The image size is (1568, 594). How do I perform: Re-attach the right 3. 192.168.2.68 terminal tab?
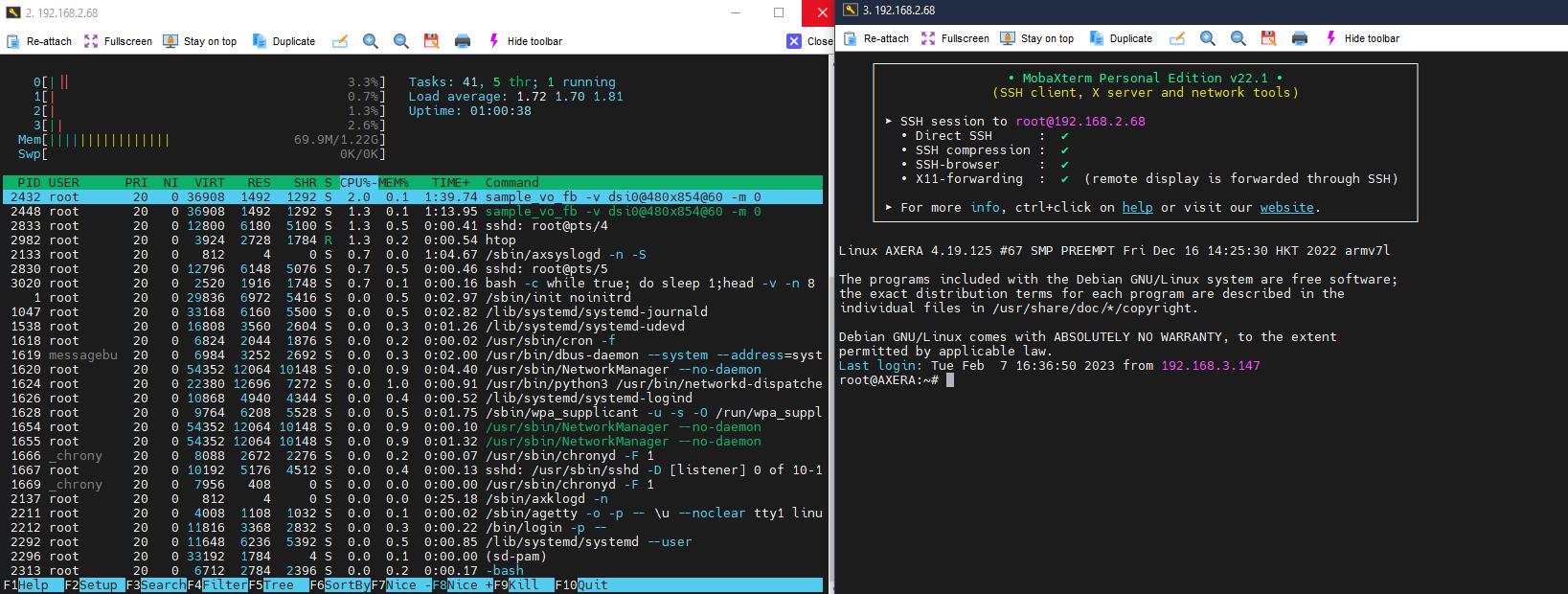(x=876, y=38)
